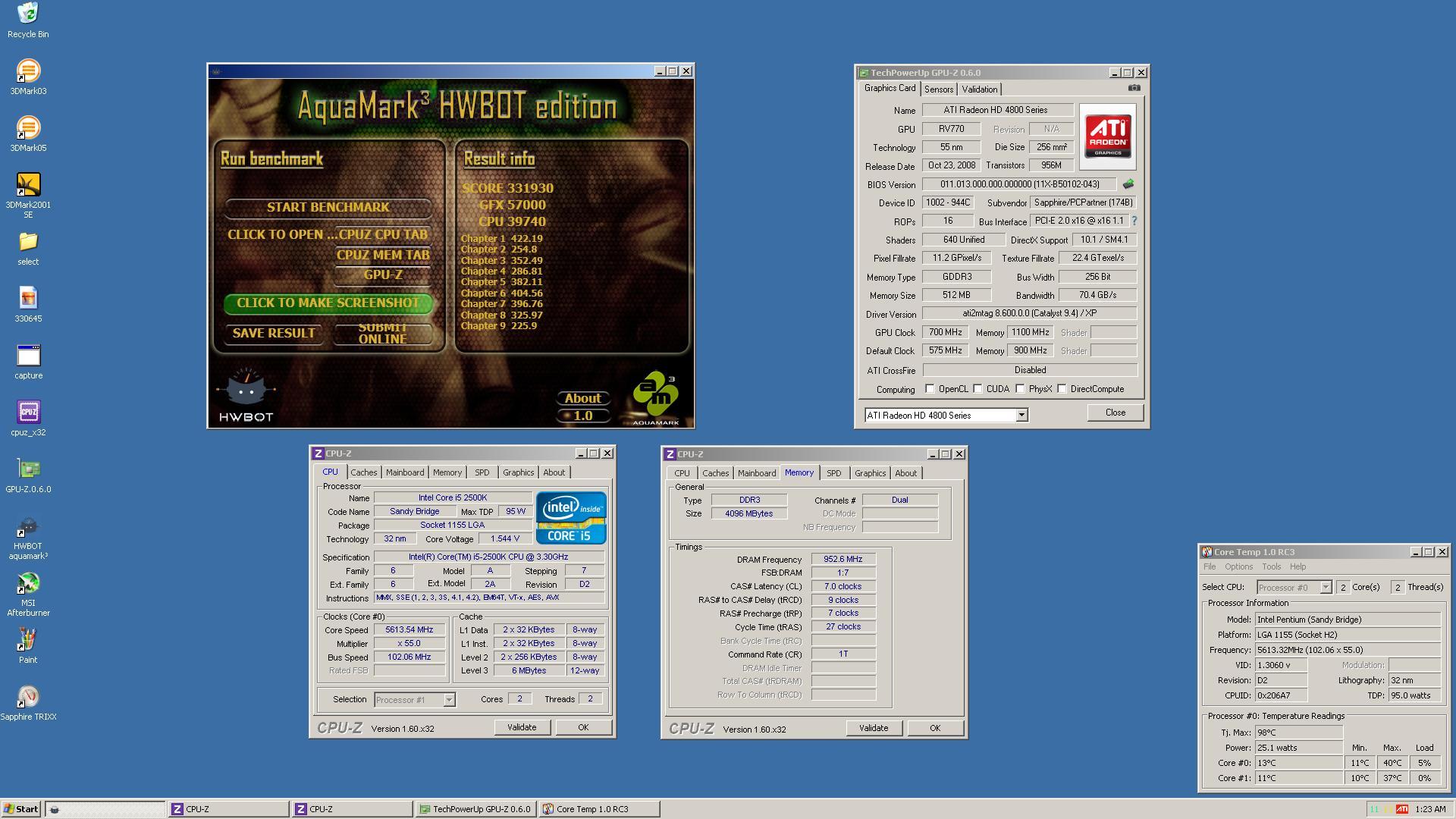Viewport: 1456px width, 819px height.
Task: Open the Caches tab in left CPU-Z window
Action: [364, 472]
